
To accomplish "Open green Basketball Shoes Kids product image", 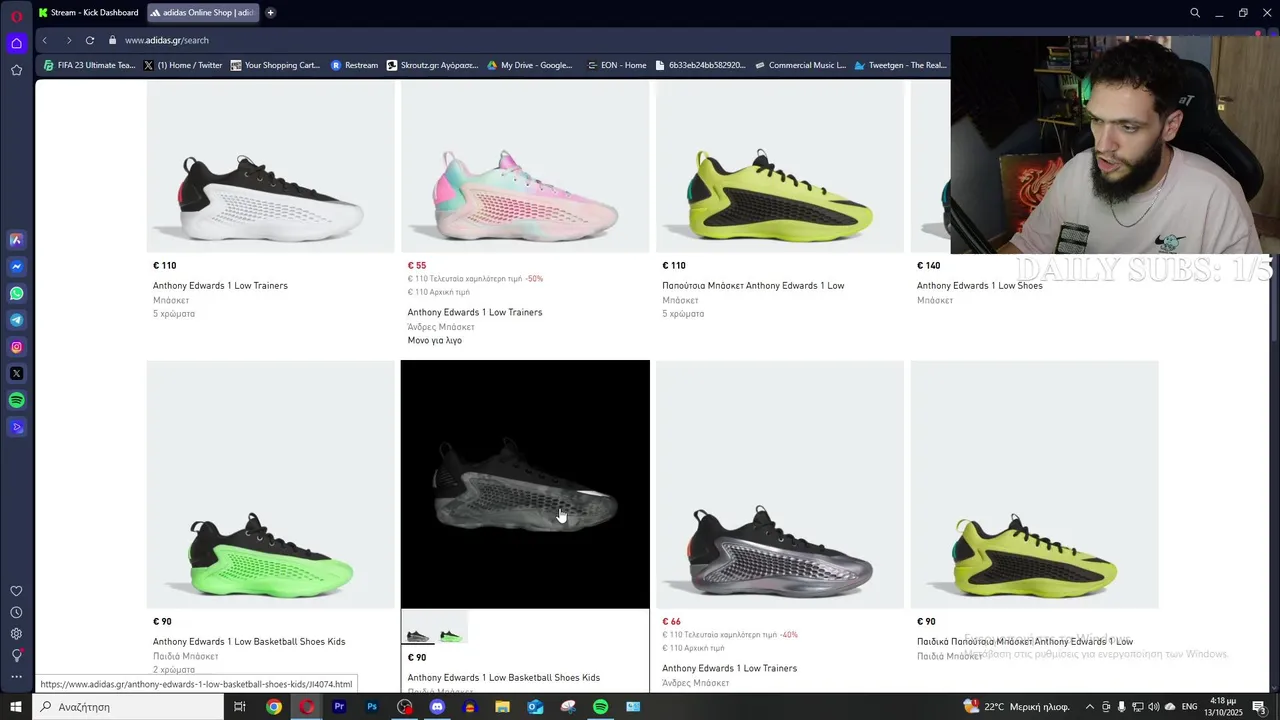I will click(x=270, y=484).
